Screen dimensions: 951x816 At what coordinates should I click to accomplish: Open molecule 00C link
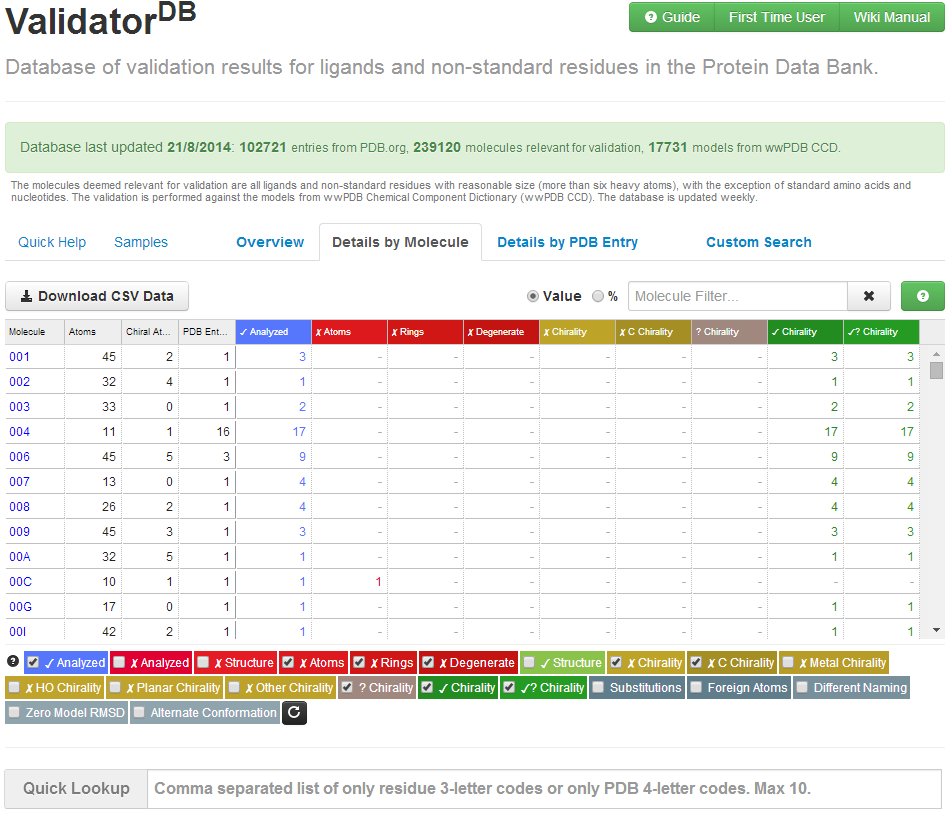coord(21,582)
